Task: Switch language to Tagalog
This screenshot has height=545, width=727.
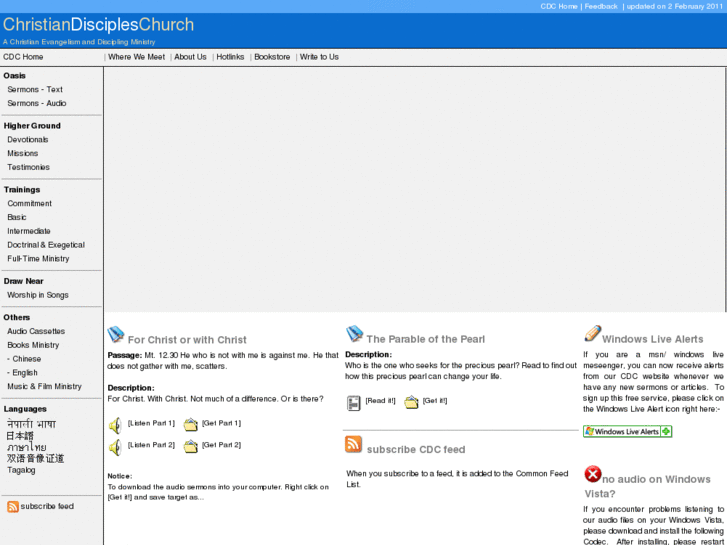Action: click(x=21, y=470)
